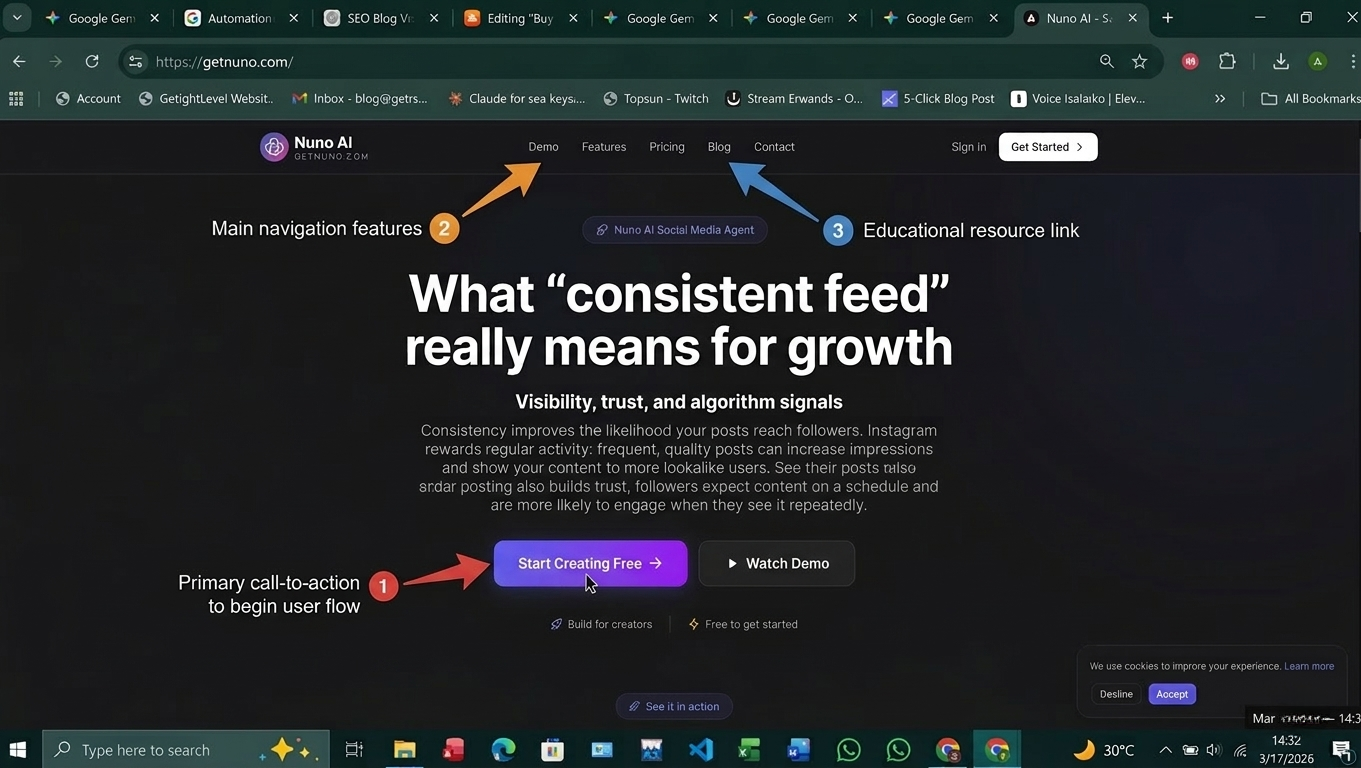1361x768 pixels.
Task: Reload the page with the refresh icon
Action: tap(92, 62)
